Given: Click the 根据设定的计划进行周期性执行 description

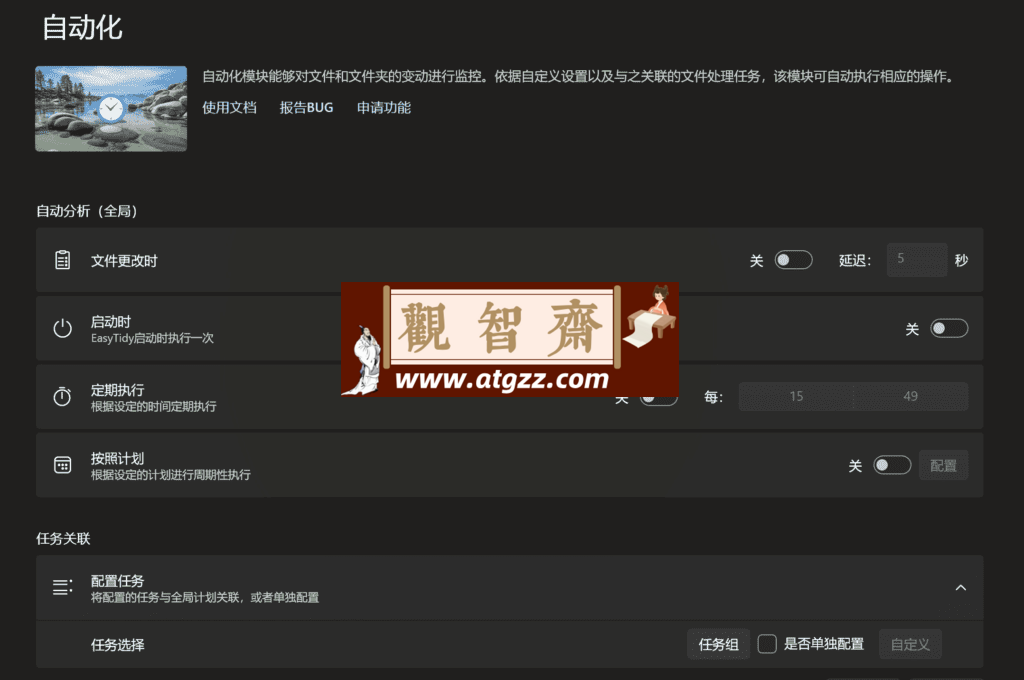Looking at the screenshot, I should (x=170, y=475).
